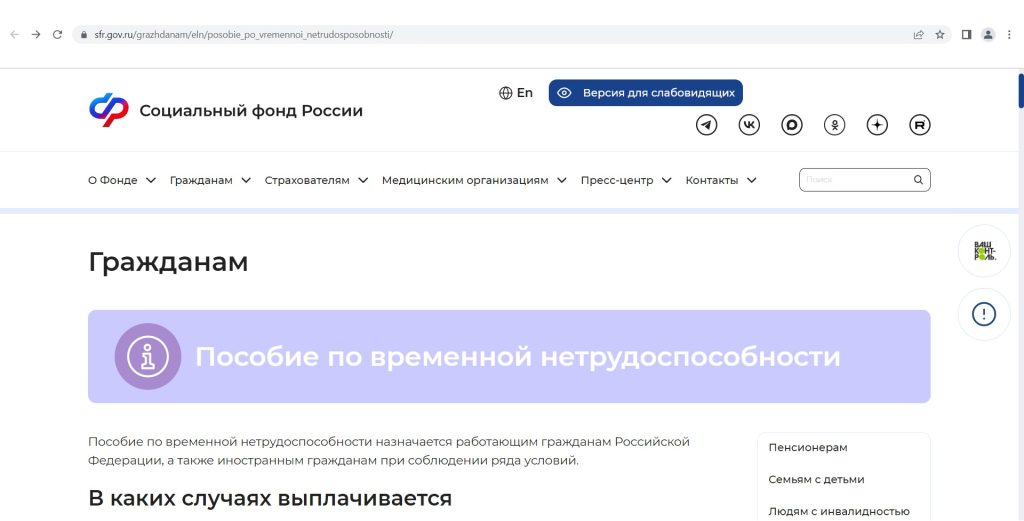Open the VK social link icon
1024x521 pixels.
(749, 125)
